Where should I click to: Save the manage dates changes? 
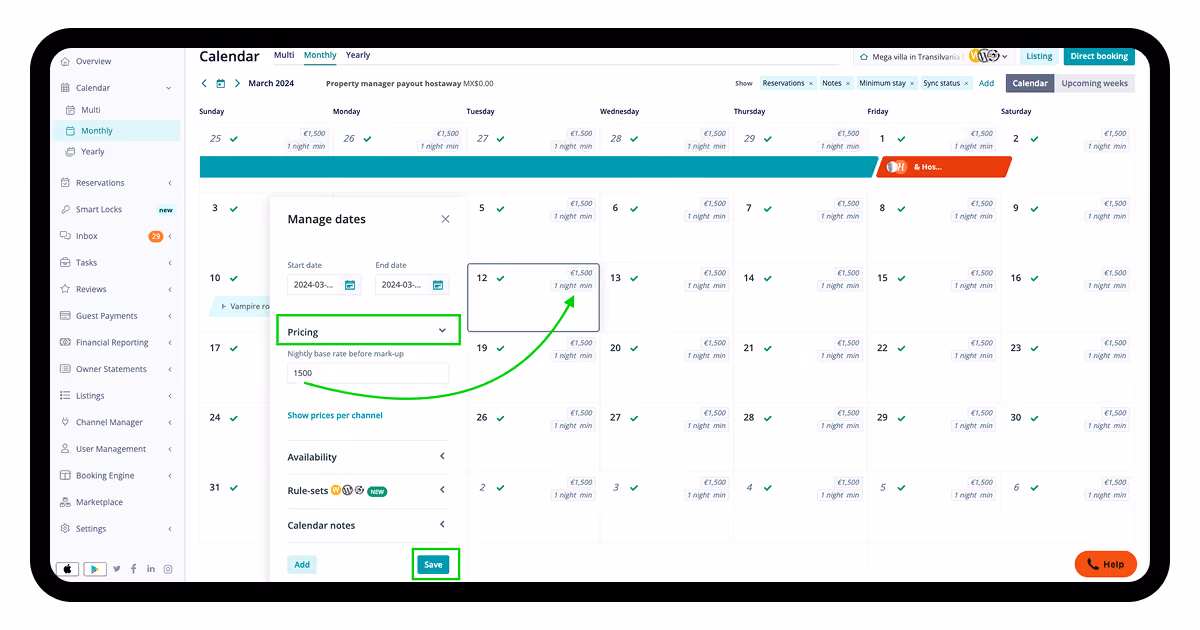[433, 565]
